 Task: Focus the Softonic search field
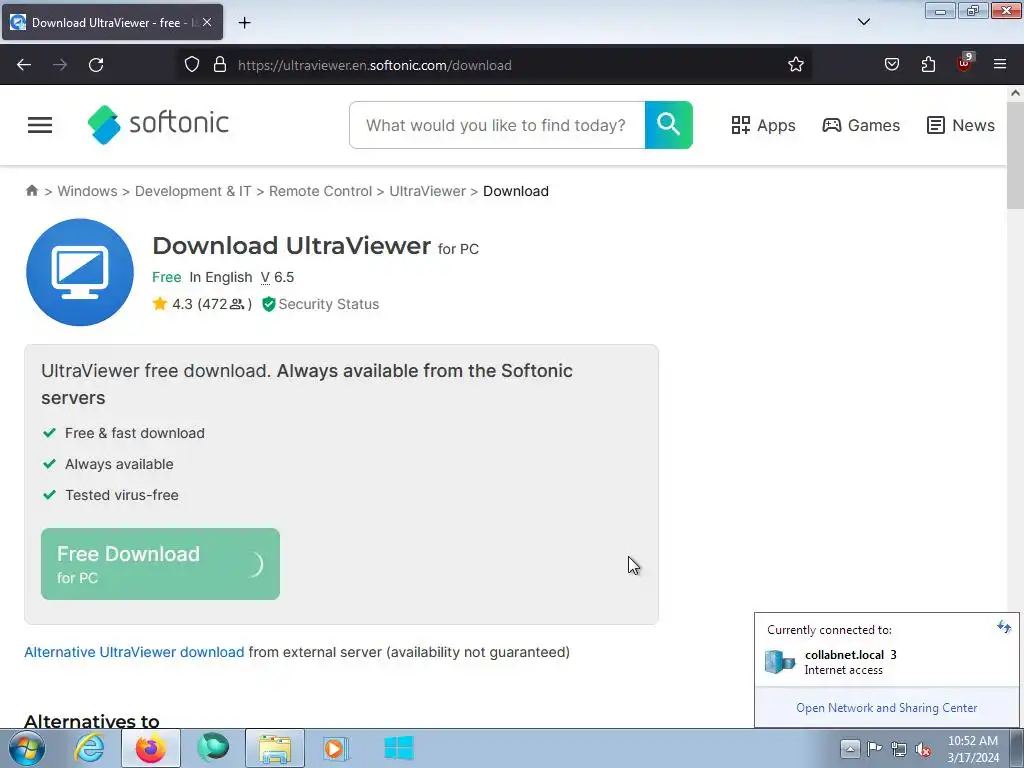tap(497, 125)
